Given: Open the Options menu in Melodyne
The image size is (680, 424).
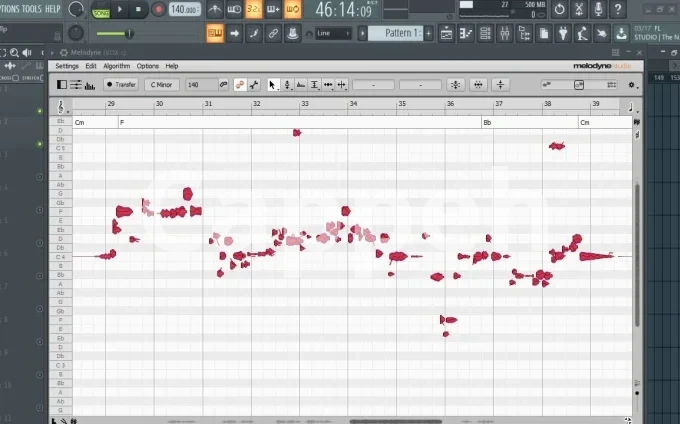Looking at the screenshot, I should 147,66.
